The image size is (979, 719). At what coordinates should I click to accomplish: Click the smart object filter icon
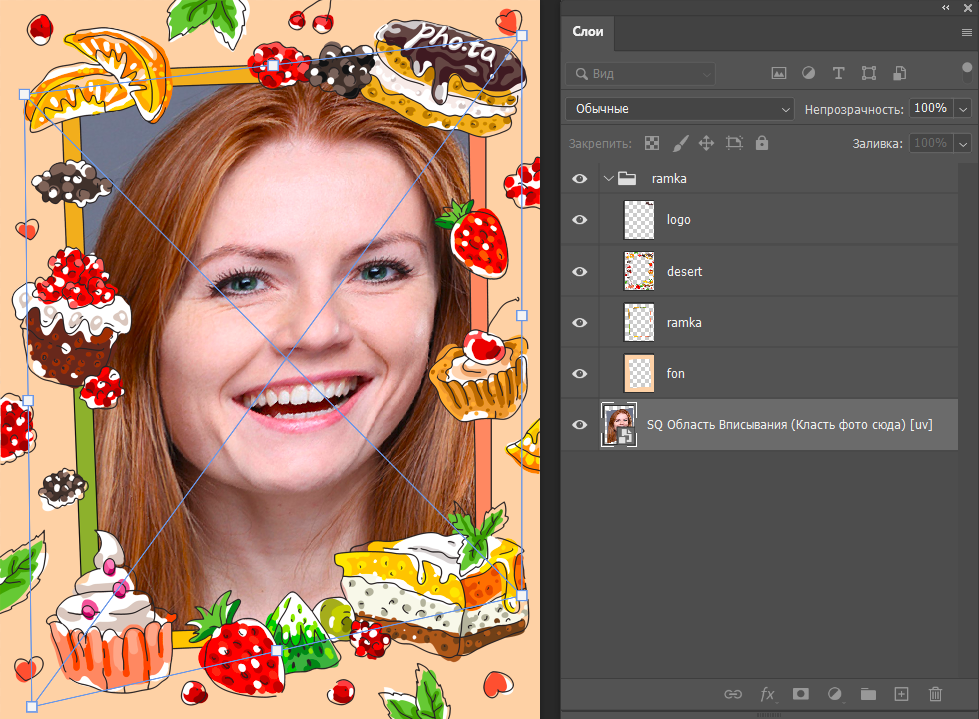coord(899,73)
